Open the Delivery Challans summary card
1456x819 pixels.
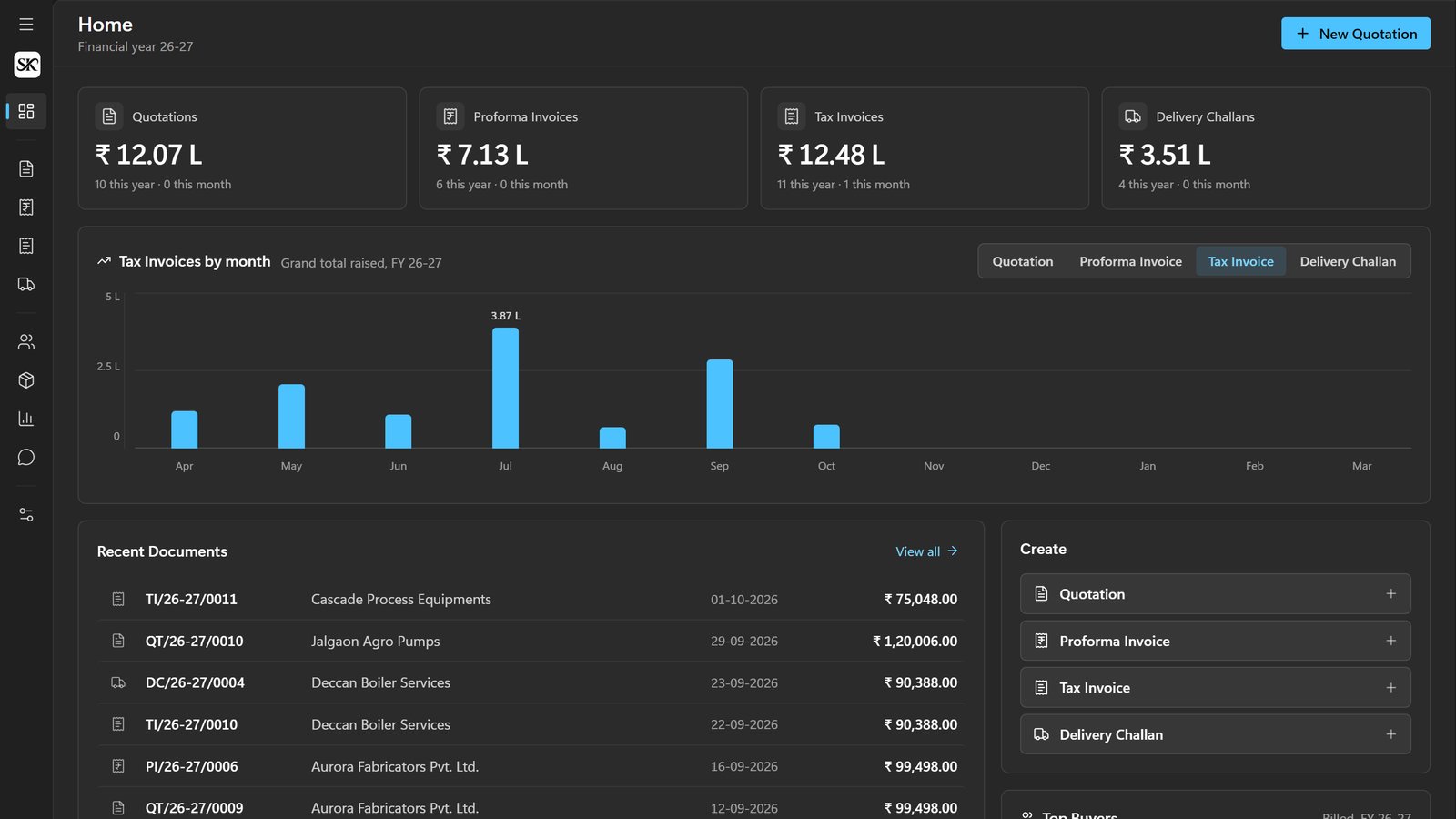tap(1266, 148)
